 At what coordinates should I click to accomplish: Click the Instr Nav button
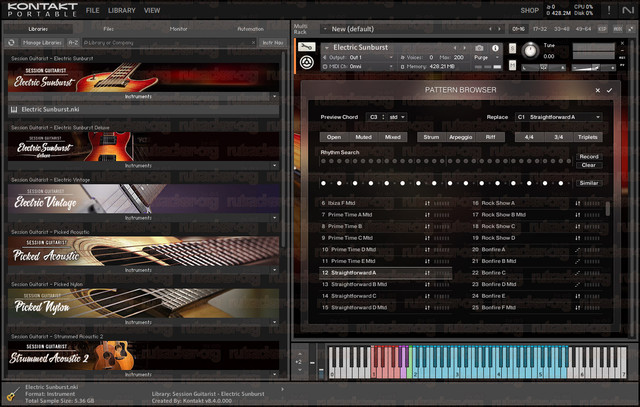pos(273,42)
